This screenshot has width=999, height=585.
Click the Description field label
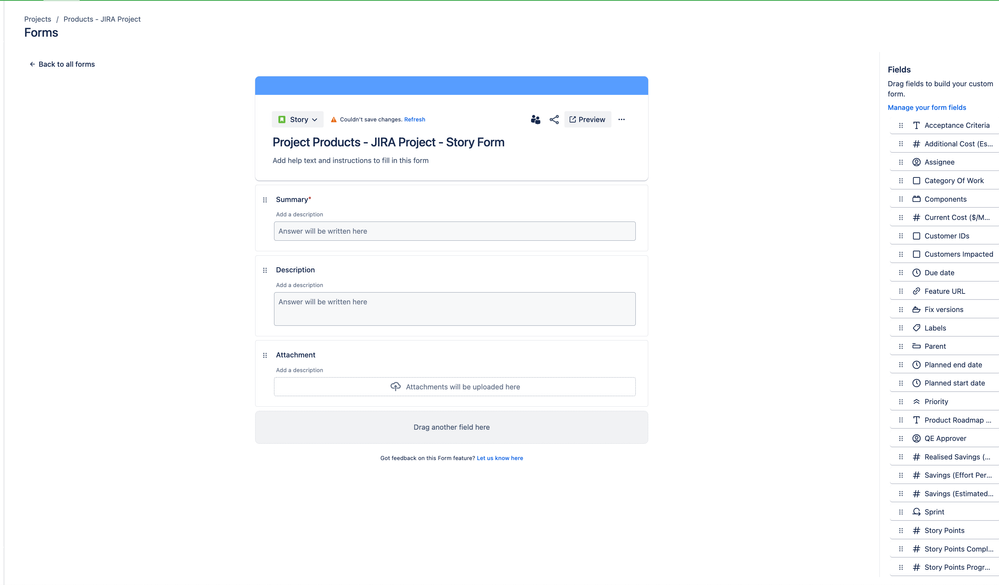tap(295, 270)
